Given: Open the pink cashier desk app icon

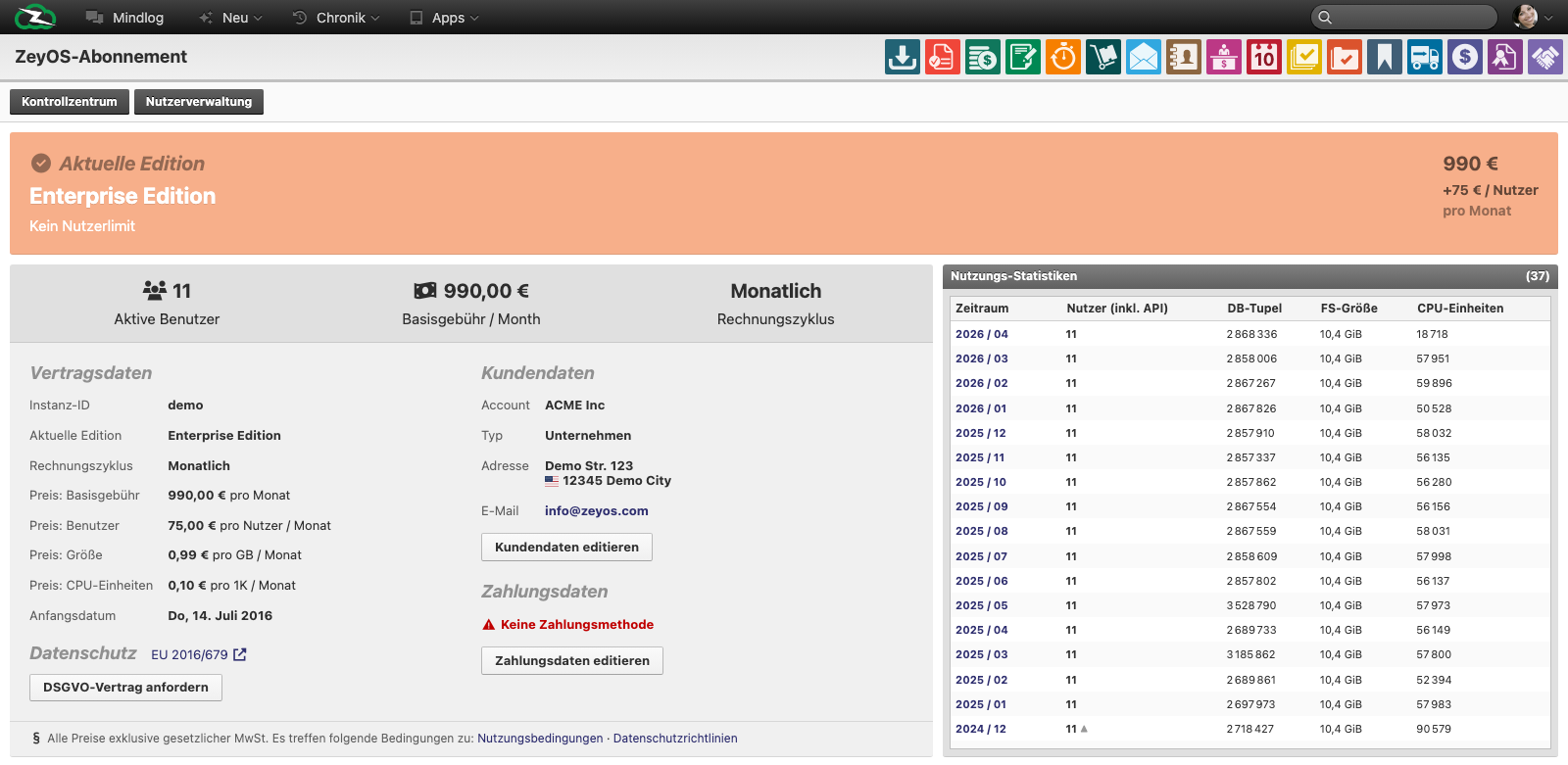Looking at the screenshot, I should (x=1223, y=57).
